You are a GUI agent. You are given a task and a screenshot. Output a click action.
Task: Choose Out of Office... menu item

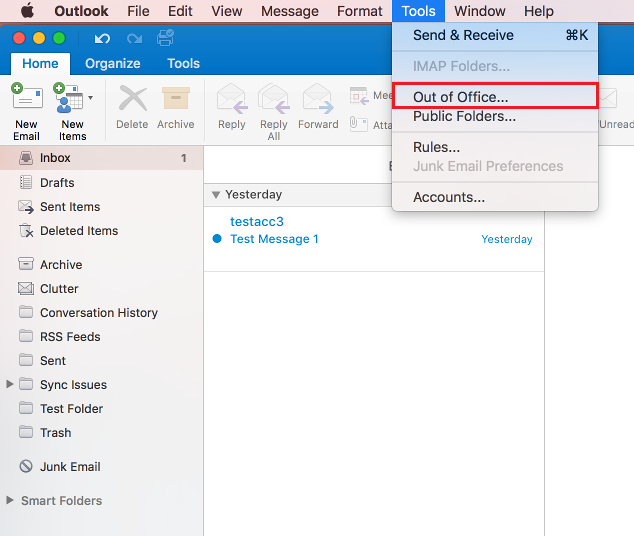[x=495, y=97]
